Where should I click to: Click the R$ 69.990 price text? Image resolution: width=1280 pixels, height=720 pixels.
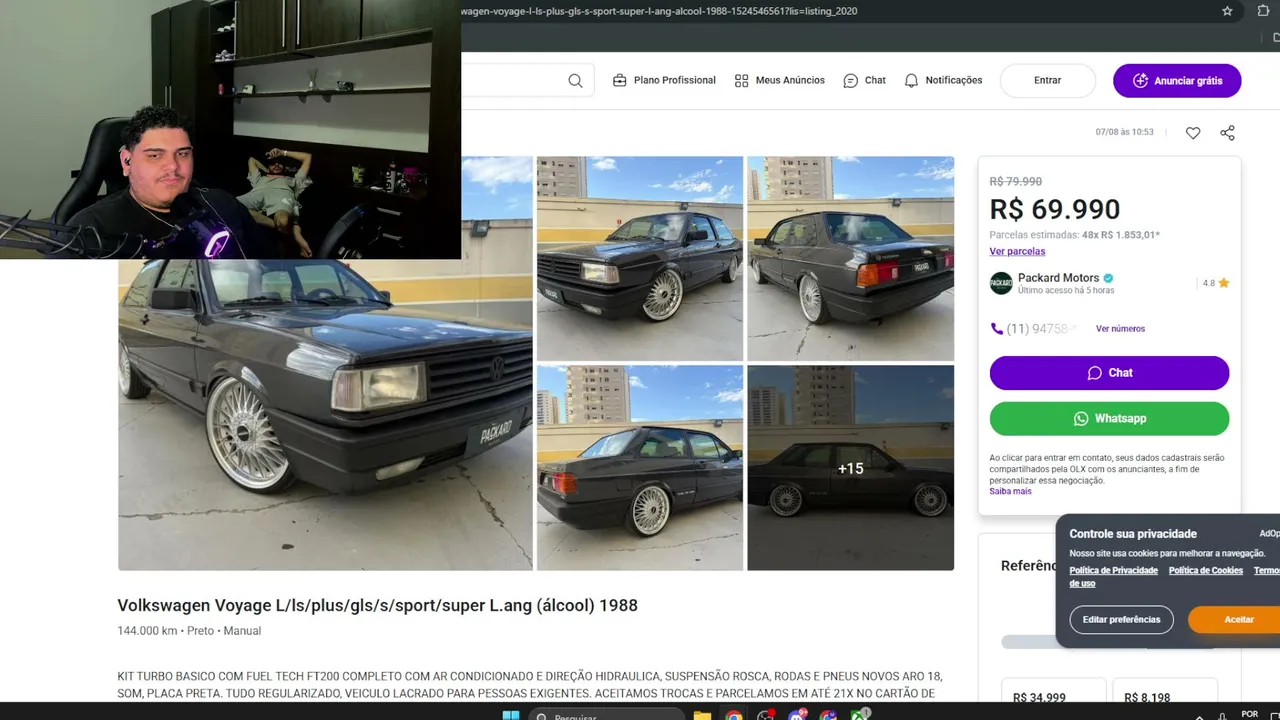pos(1055,209)
